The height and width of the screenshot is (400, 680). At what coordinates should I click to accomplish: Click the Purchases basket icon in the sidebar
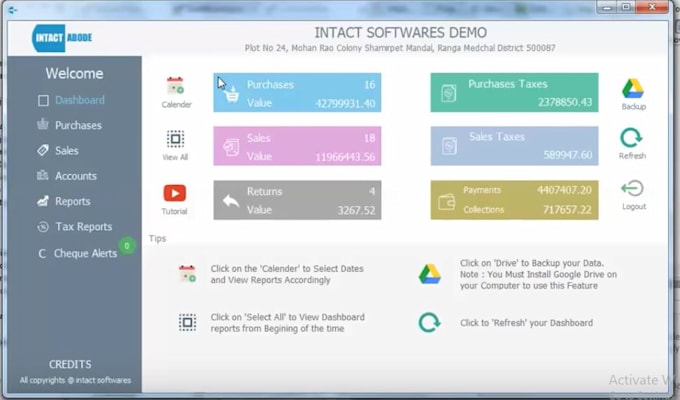(42, 125)
